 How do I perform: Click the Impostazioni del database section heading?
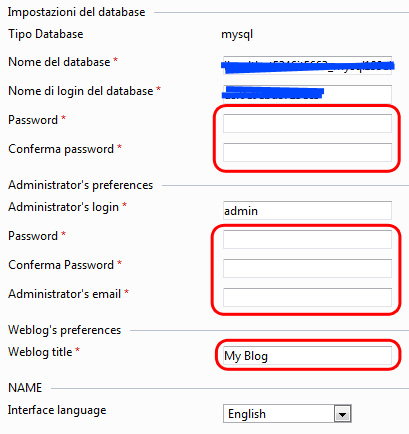(76, 12)
